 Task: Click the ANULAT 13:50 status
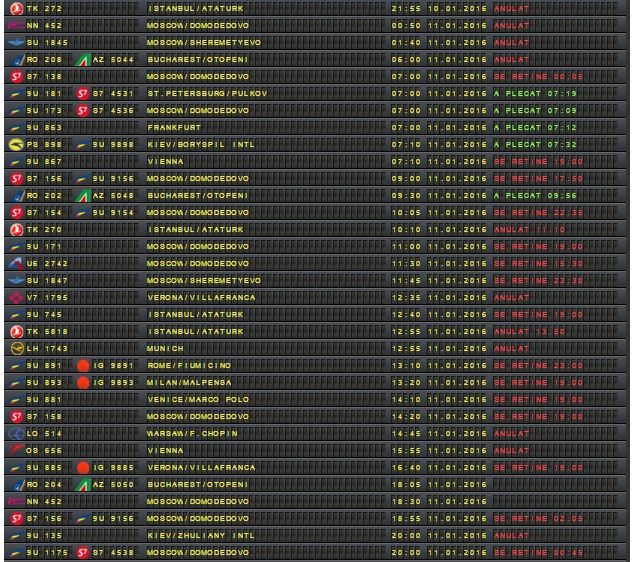click(x=529, y=332)
